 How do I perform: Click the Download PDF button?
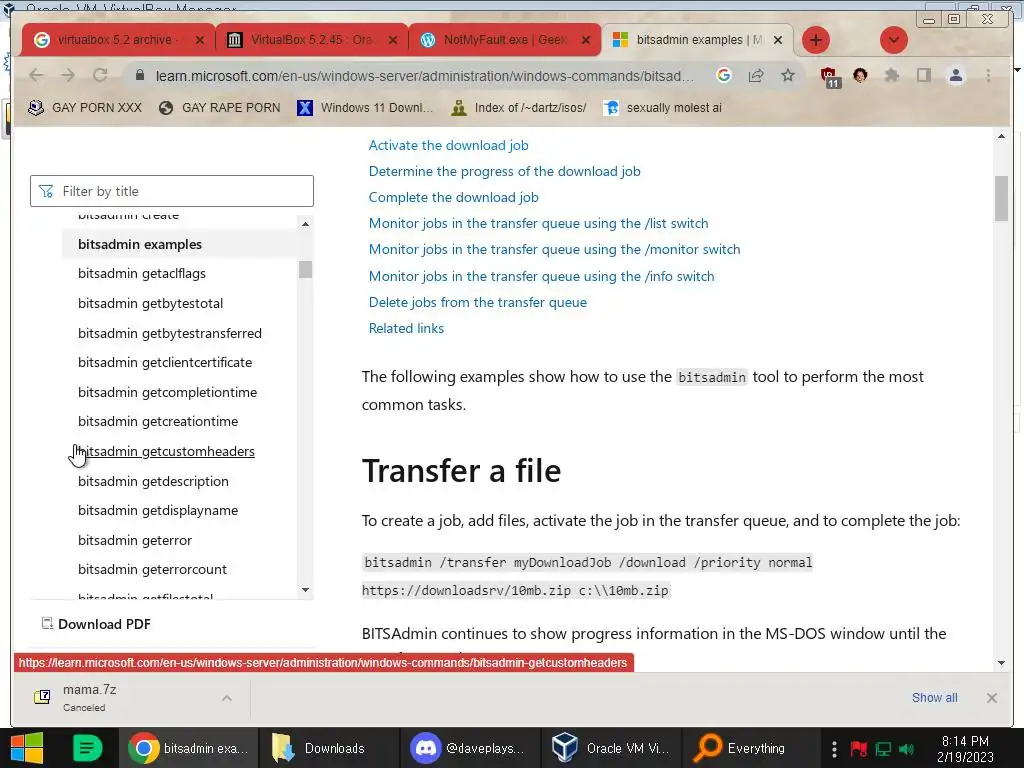[96, 624]
